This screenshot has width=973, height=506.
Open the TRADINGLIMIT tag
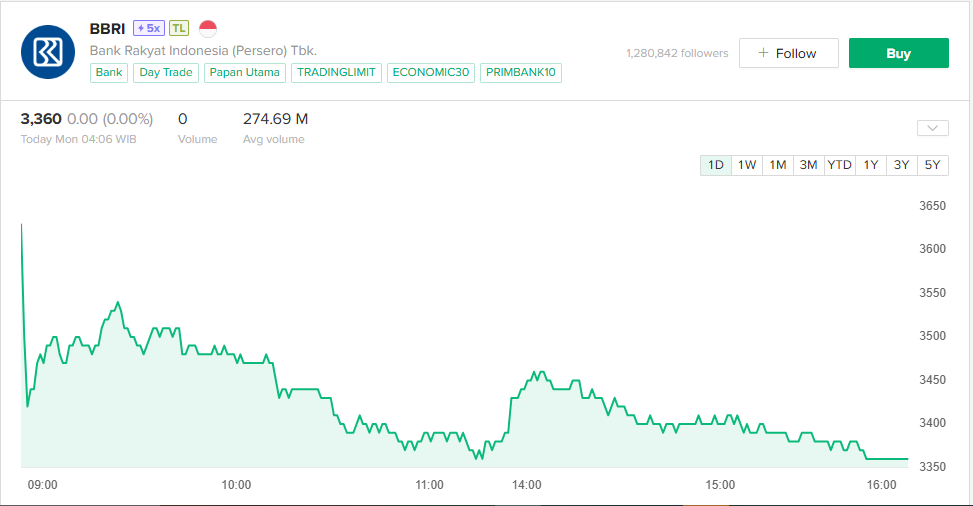336,73
